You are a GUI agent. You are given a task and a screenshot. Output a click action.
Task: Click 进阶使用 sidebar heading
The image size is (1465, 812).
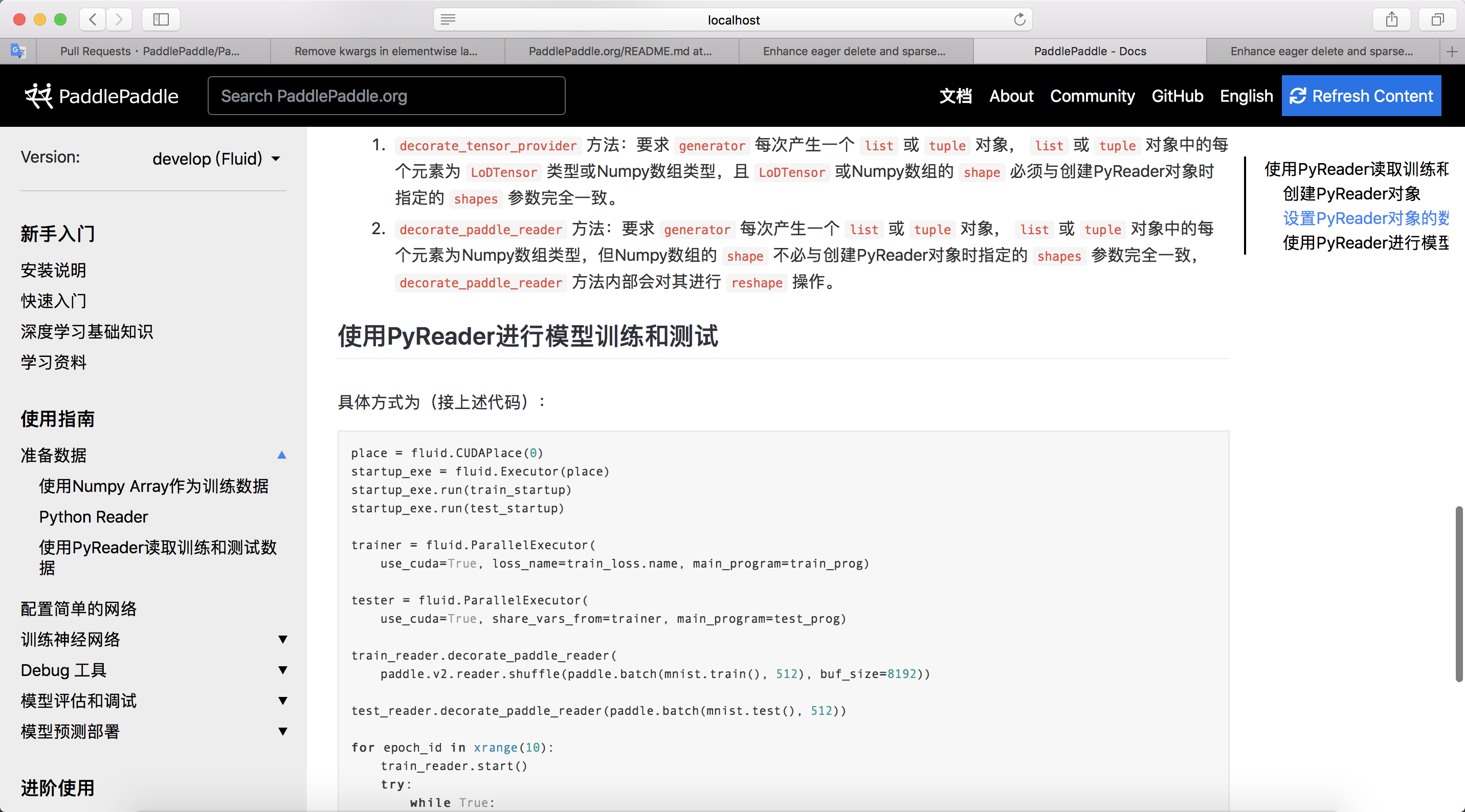pyautogui.click(x=57, y=787)
